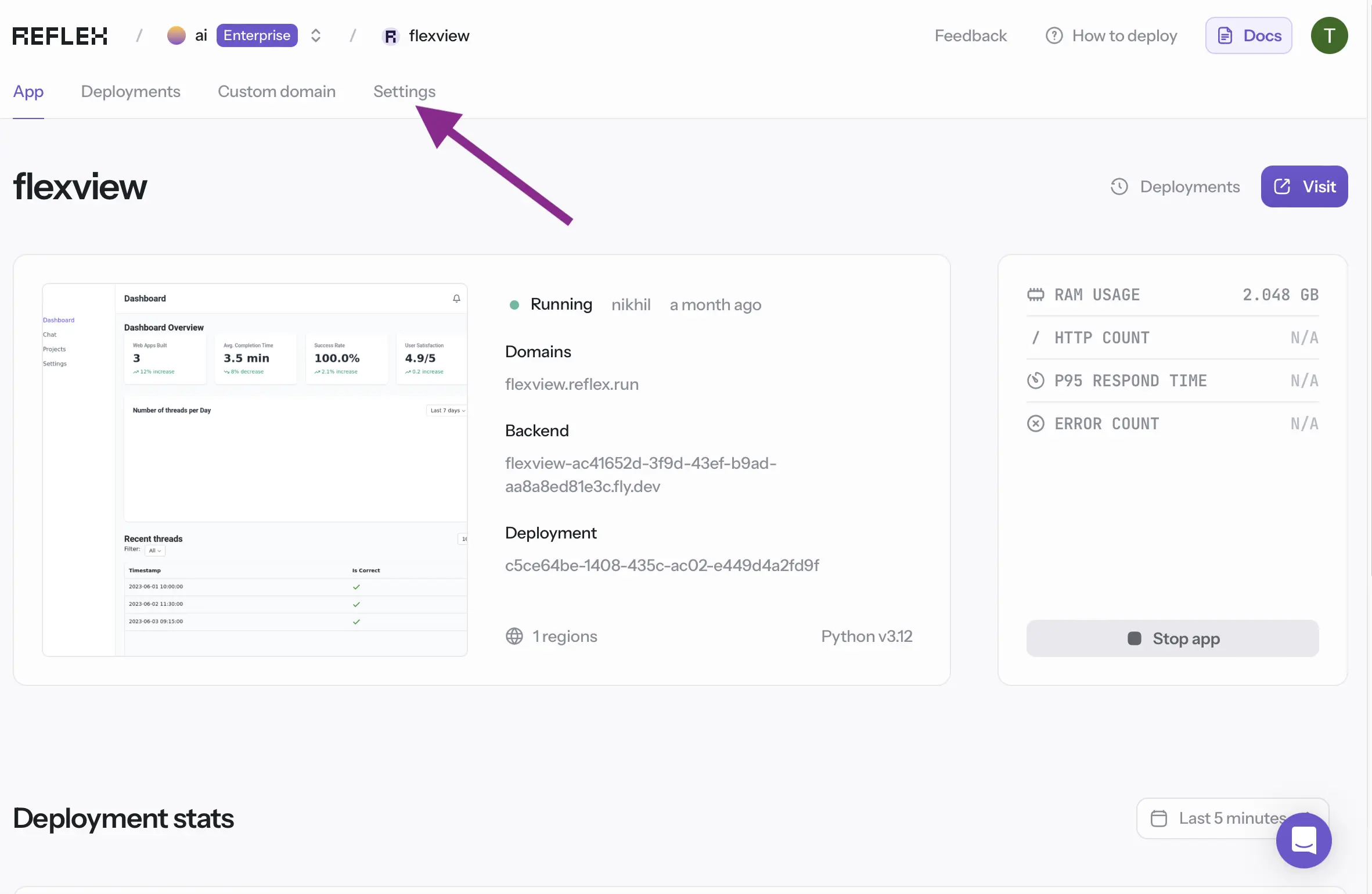Click the question mark help icon
The height and width of the screenshot is (894, 1372).
(1054, 36)
